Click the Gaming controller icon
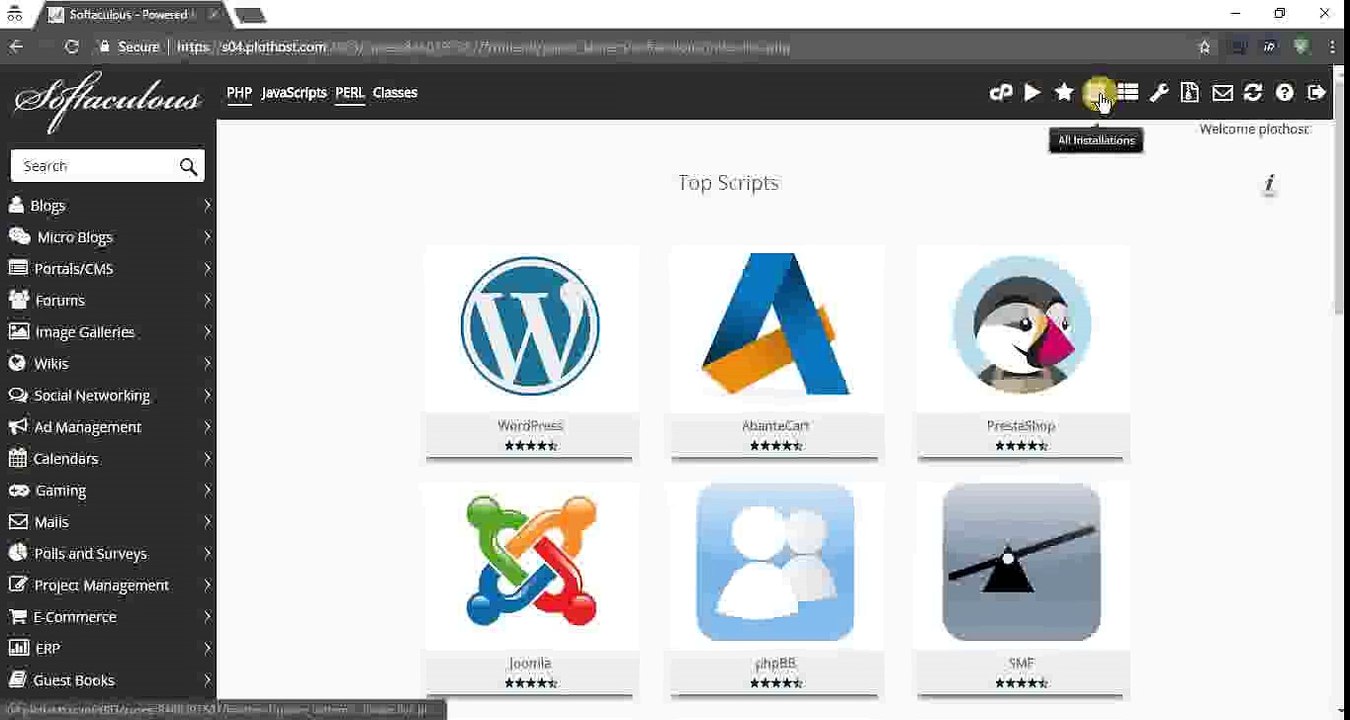Viewport: 1350px width, 720px height. (18, 490)
